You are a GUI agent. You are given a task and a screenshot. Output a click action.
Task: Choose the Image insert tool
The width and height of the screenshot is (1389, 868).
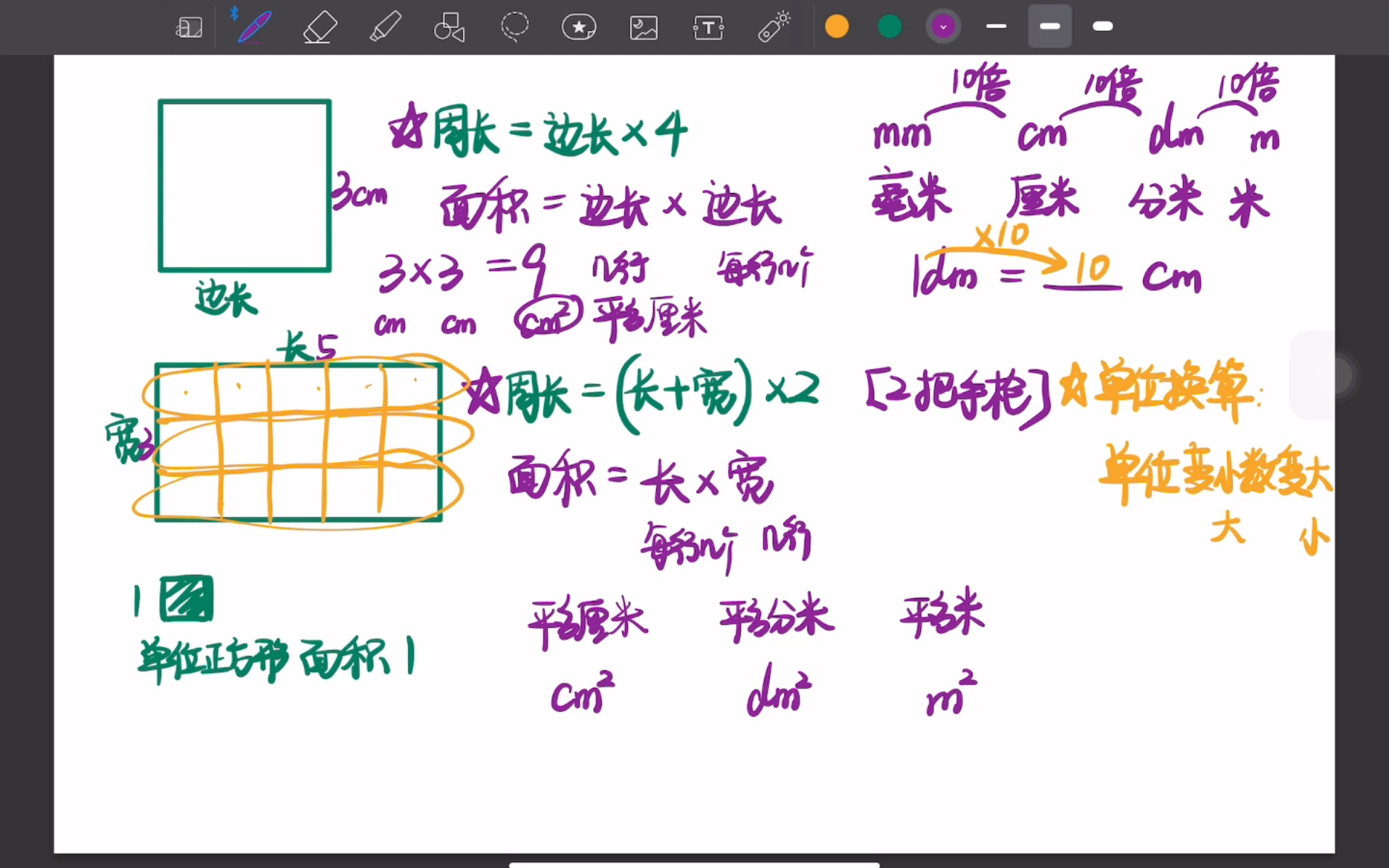644,28
